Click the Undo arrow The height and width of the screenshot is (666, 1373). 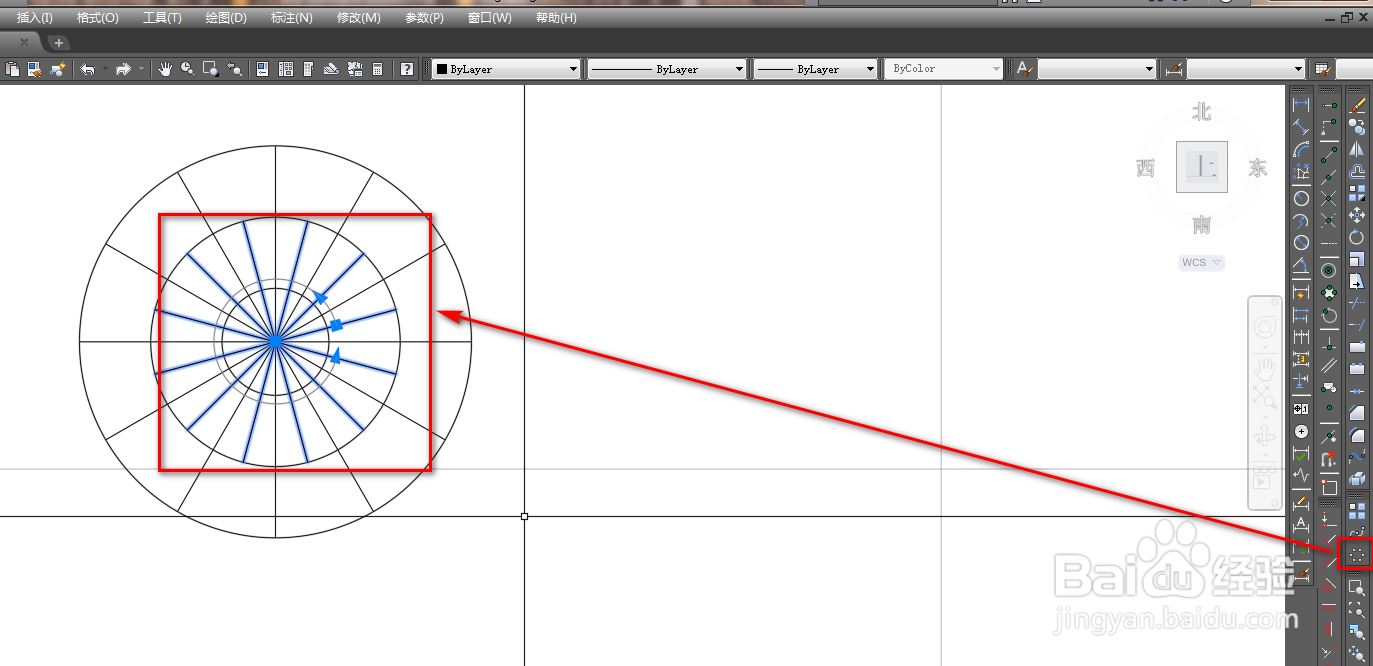[88, 69]
